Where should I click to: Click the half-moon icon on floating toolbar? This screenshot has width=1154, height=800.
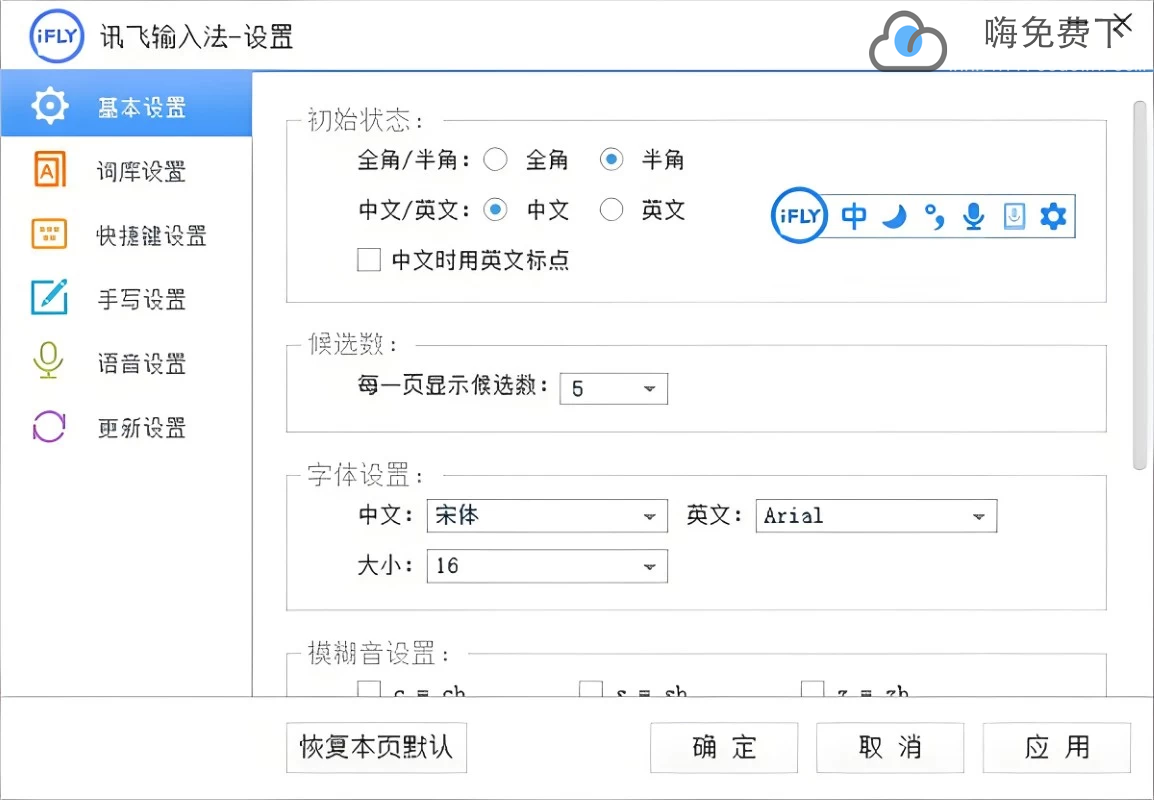(895, 216)
